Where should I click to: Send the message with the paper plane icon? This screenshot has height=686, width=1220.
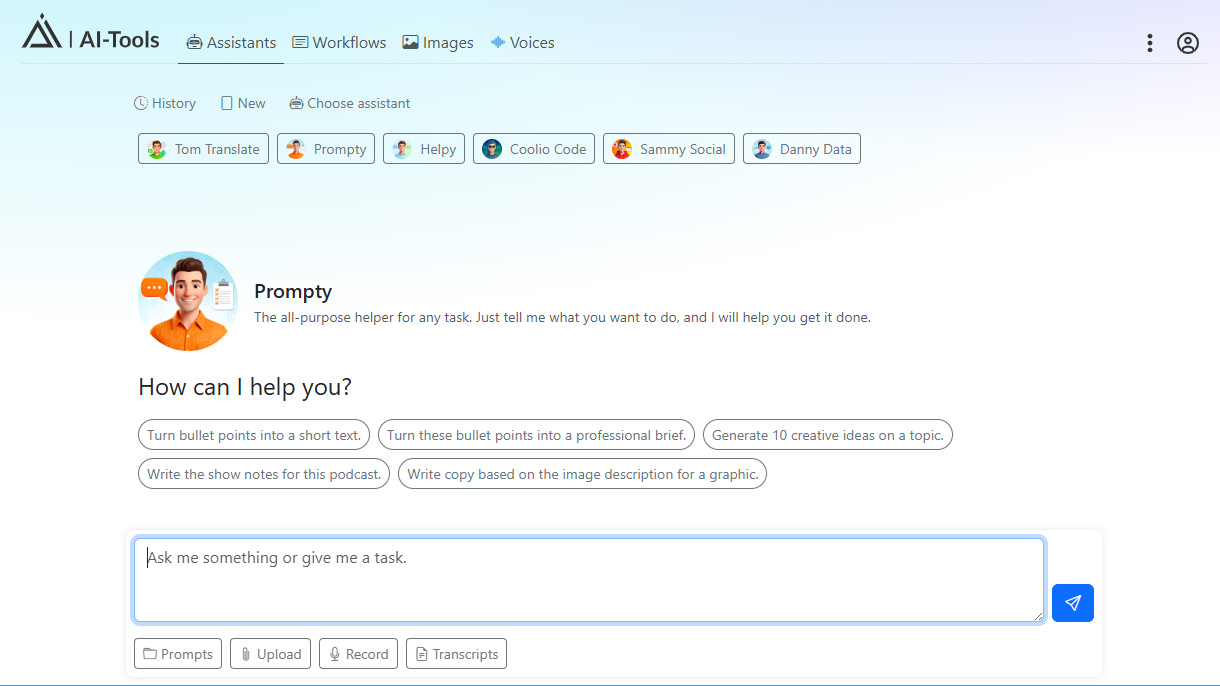pyautogui.click(x=1072, y=603)
